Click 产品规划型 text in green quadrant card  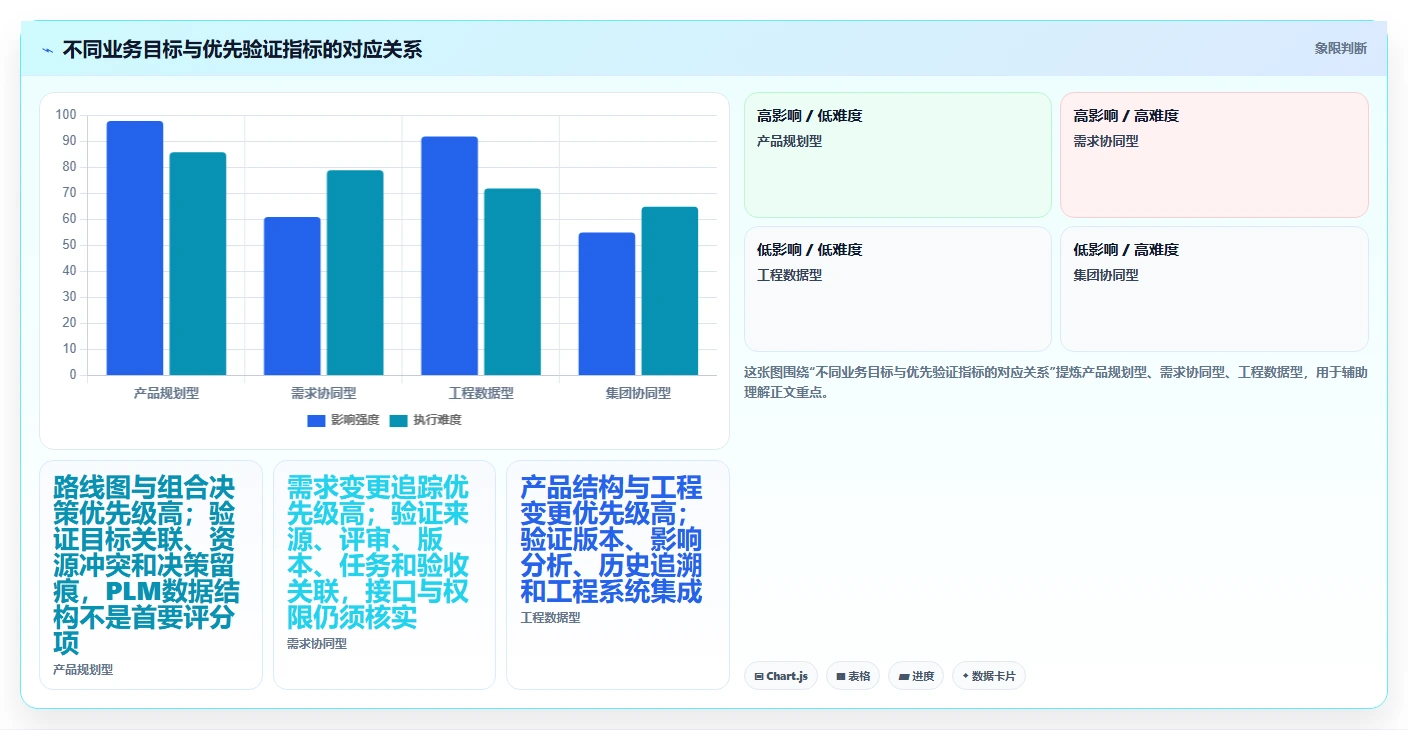[789, 141]
